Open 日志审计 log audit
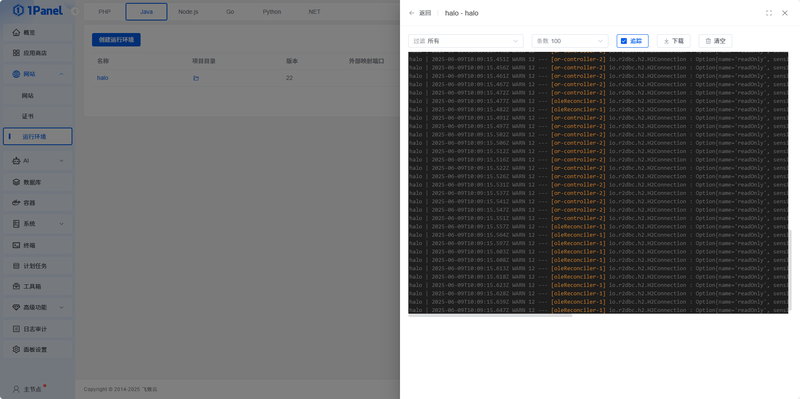The height and width of the screenshot is (399, 800). click(x=38, y=329)
